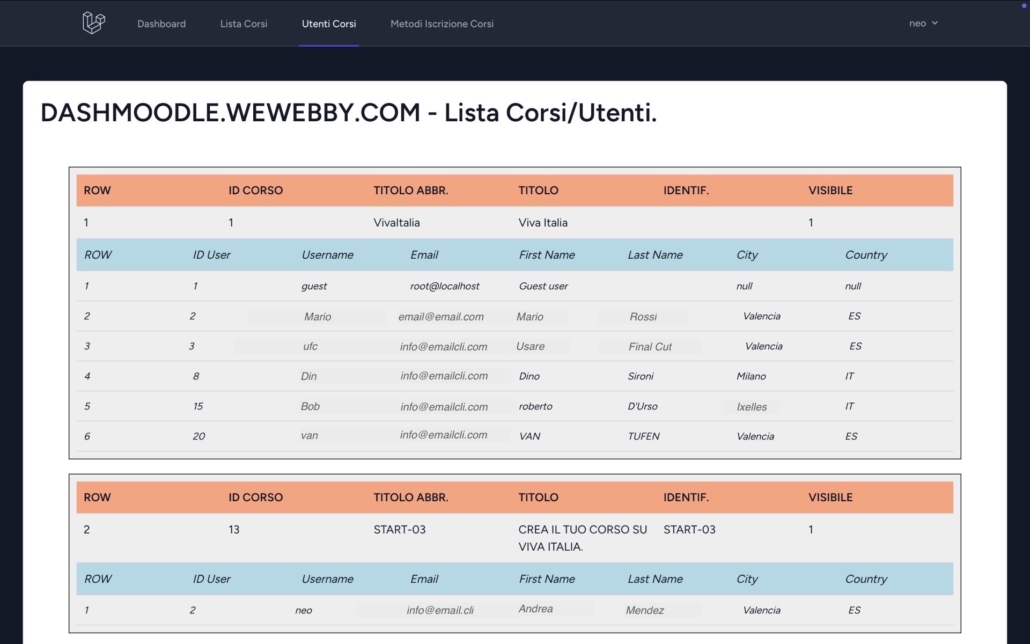
Task: Select the Utenti Corsi tab
Action: 328,24
